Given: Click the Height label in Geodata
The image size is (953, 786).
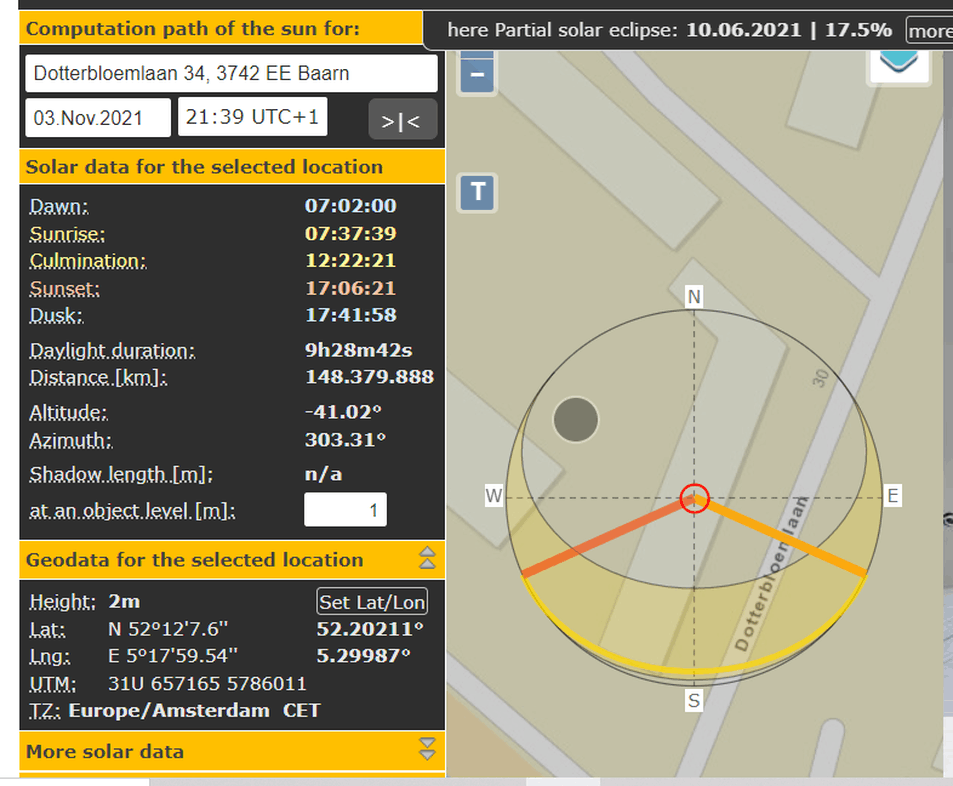Looking at the screenshot, I should [63, 602].
